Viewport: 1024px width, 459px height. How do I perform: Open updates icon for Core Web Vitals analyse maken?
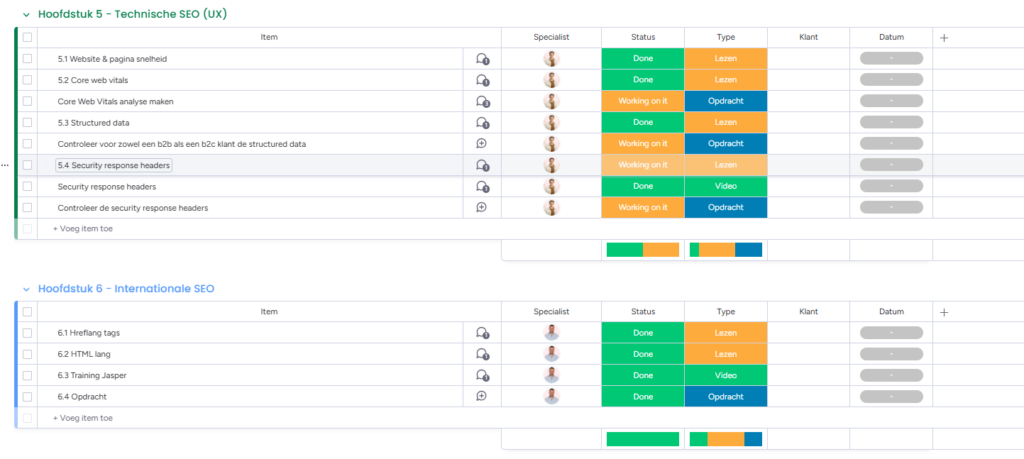[x=482, y=102]
